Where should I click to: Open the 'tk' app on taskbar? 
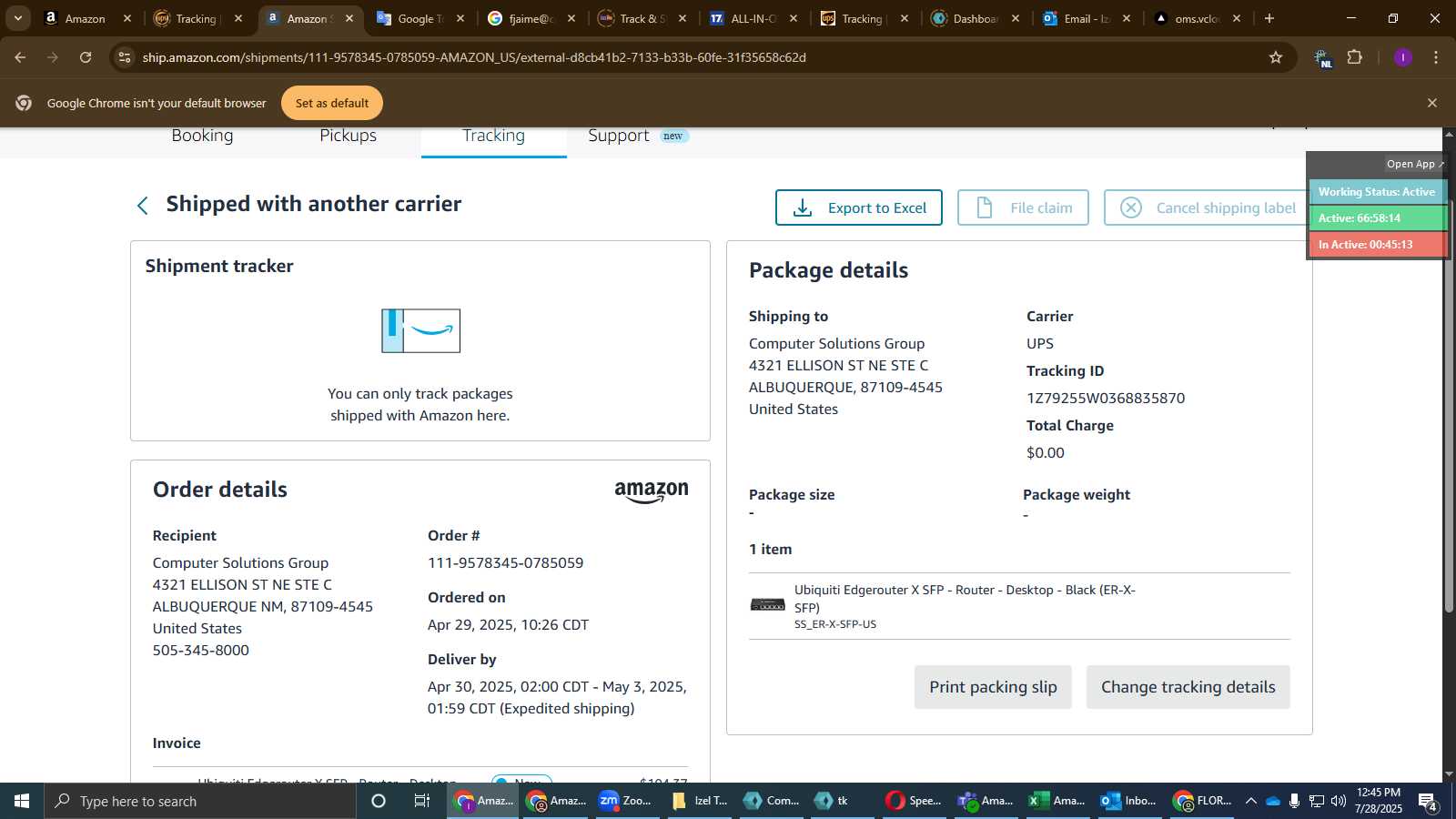point(843,801)
